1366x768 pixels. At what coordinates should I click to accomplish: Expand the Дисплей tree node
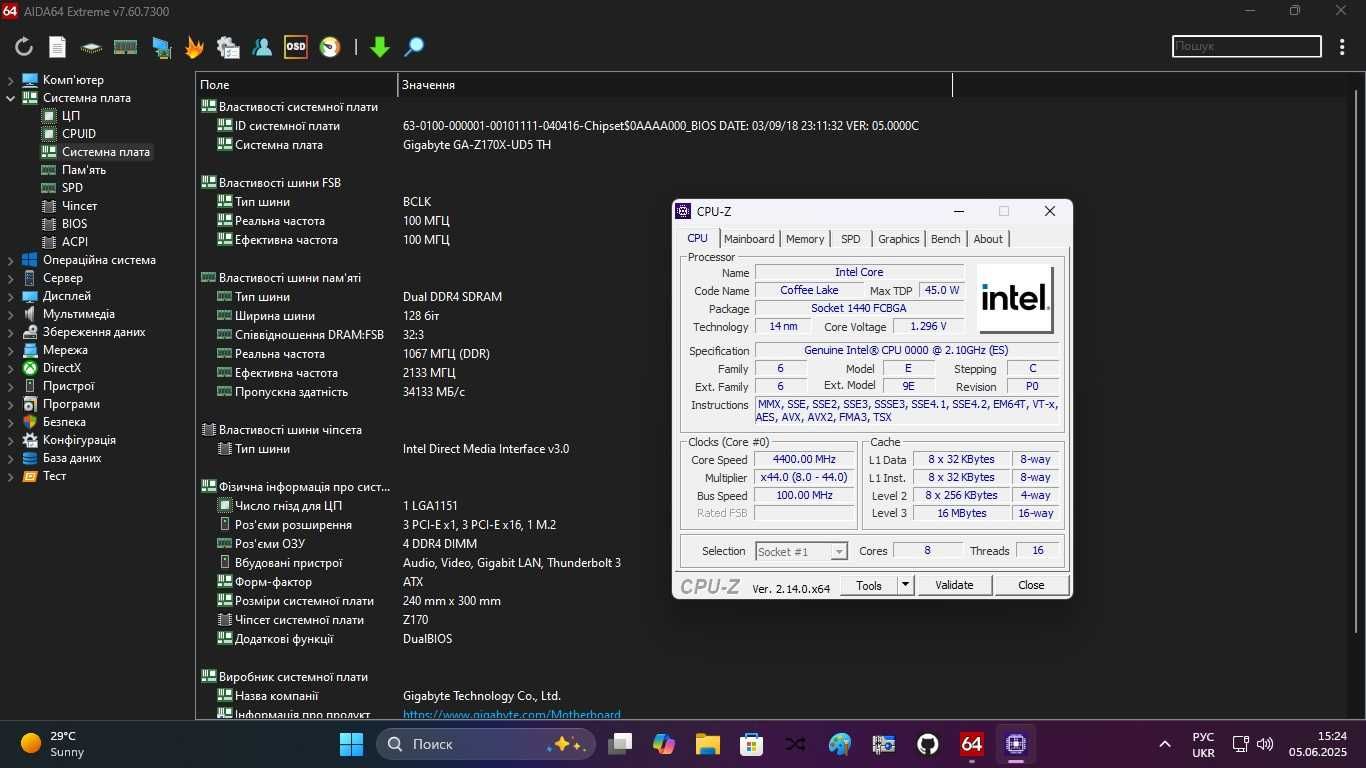10,296
